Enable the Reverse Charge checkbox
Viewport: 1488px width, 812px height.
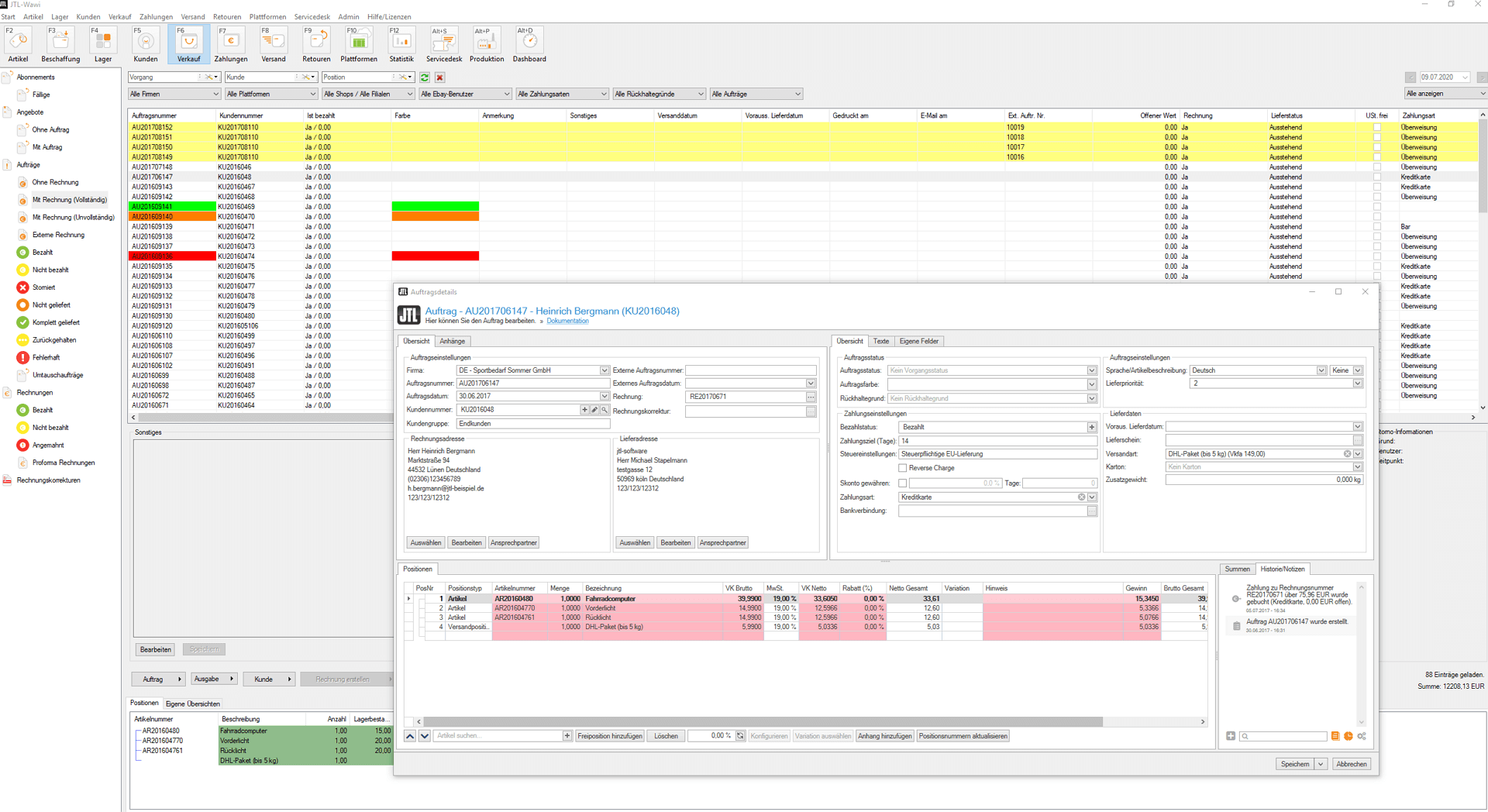(x=903, y=468)
